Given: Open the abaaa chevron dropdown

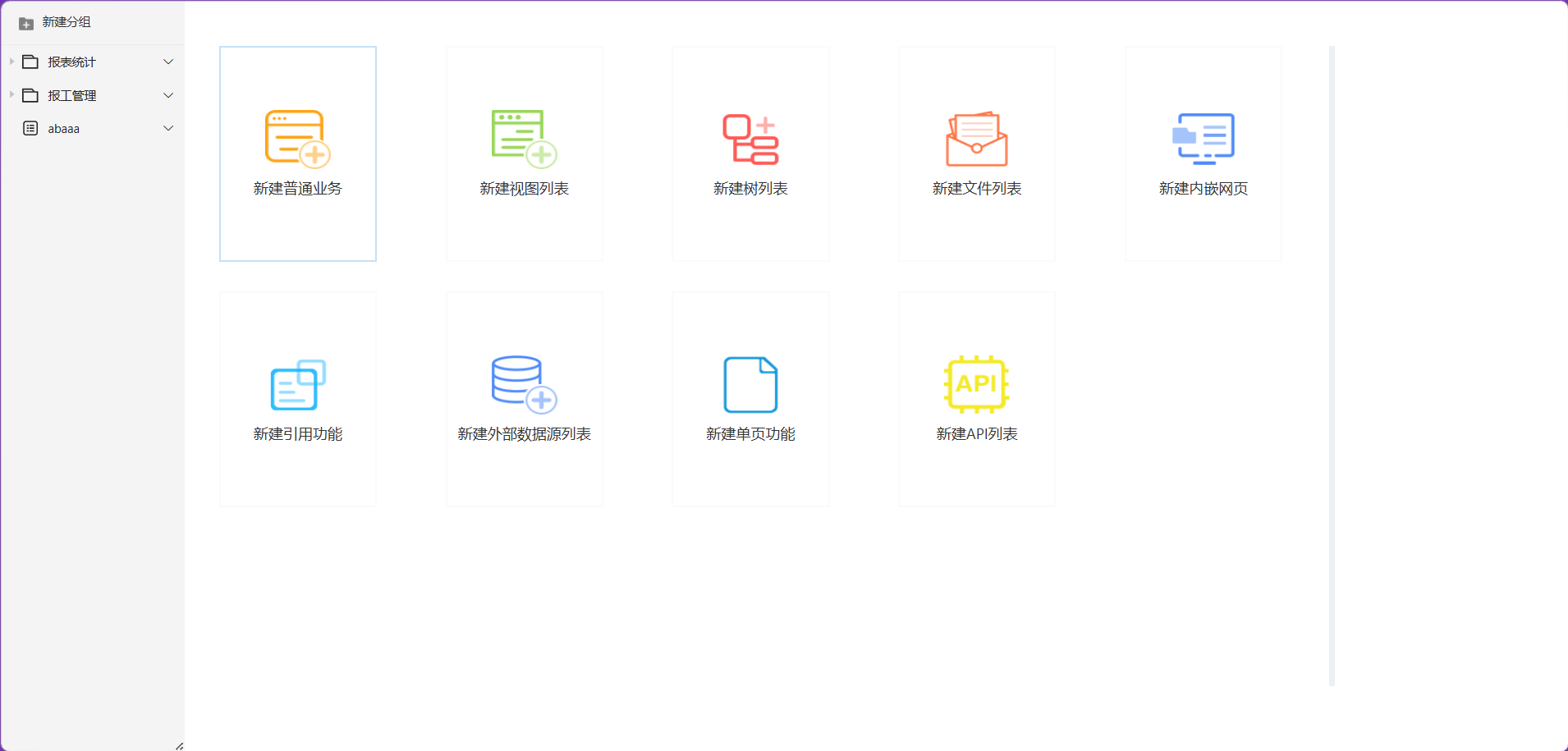Looking at the screenshot, I should click(168, 128).
